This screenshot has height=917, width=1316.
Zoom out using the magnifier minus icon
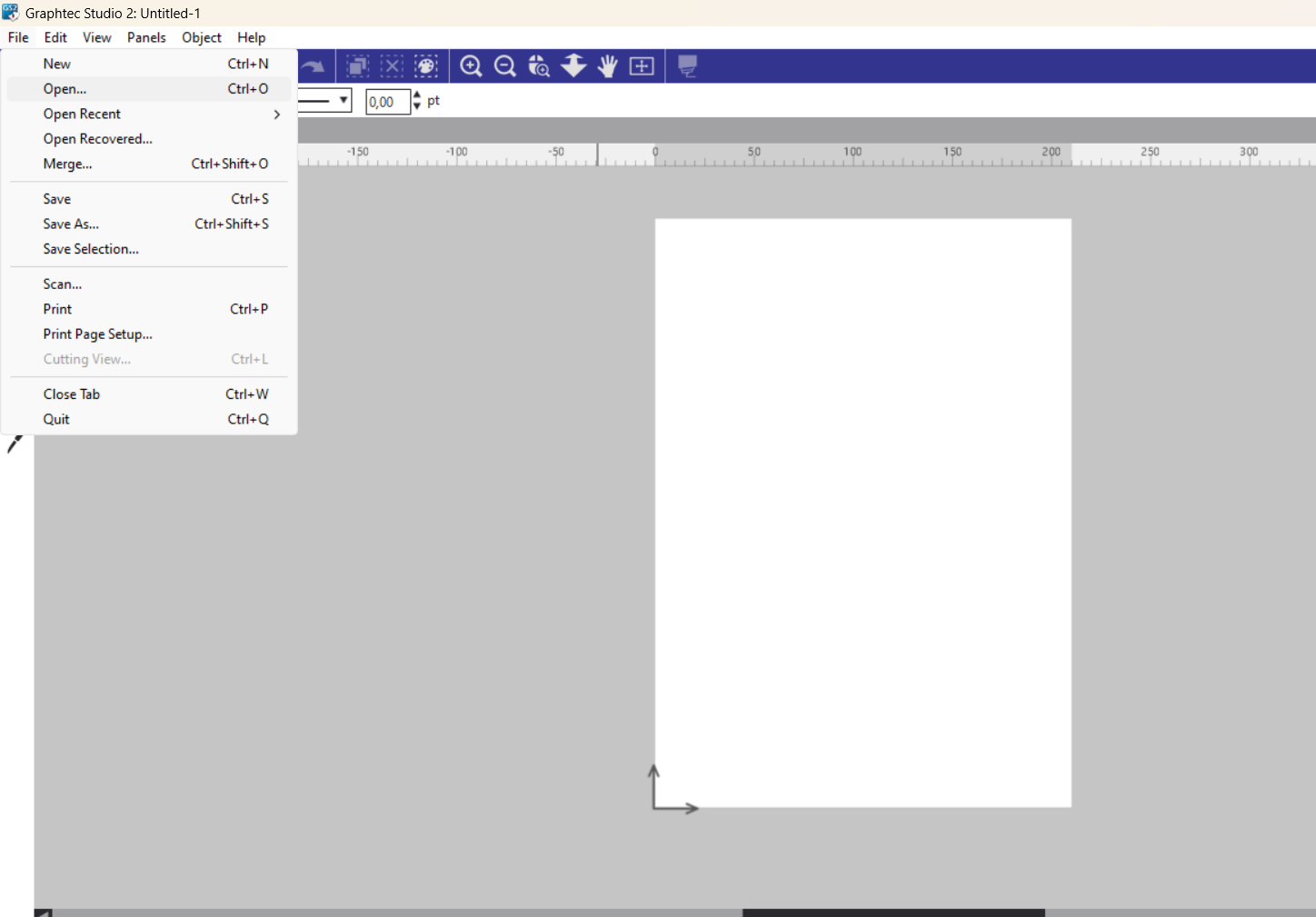coord(505,66)
